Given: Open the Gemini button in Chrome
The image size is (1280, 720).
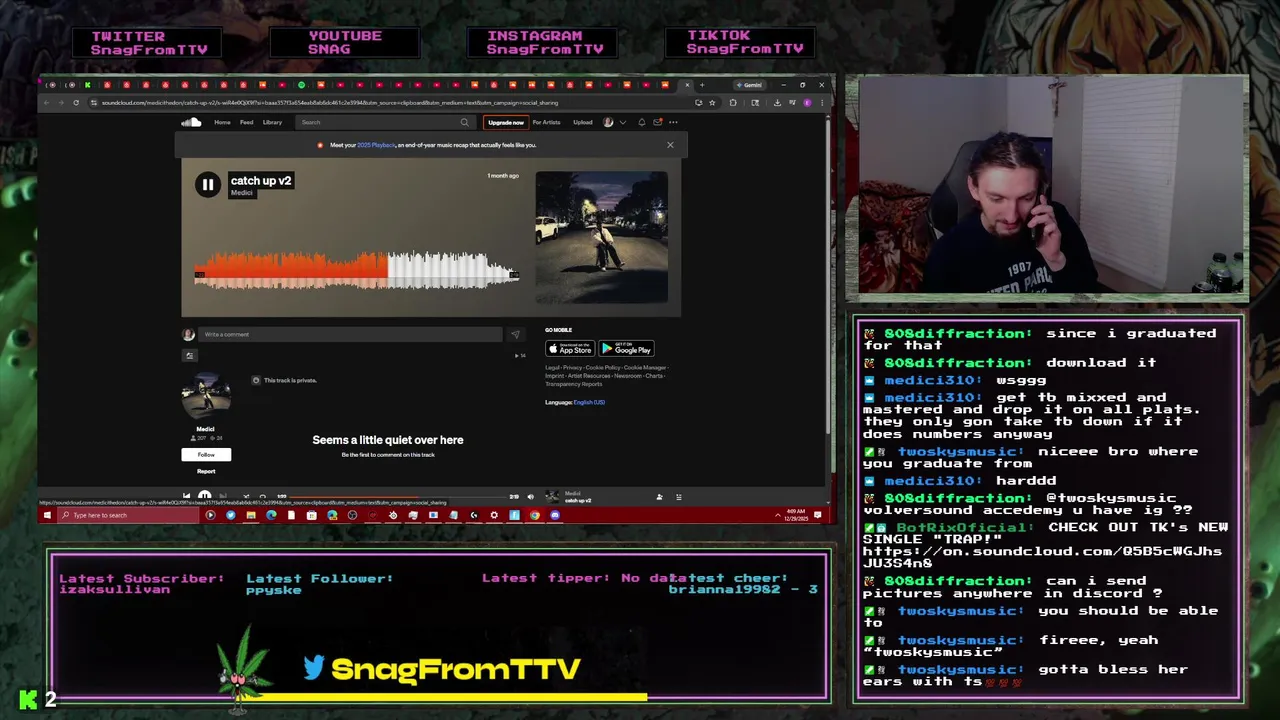Looking at the screenshot, I should 750,85.
